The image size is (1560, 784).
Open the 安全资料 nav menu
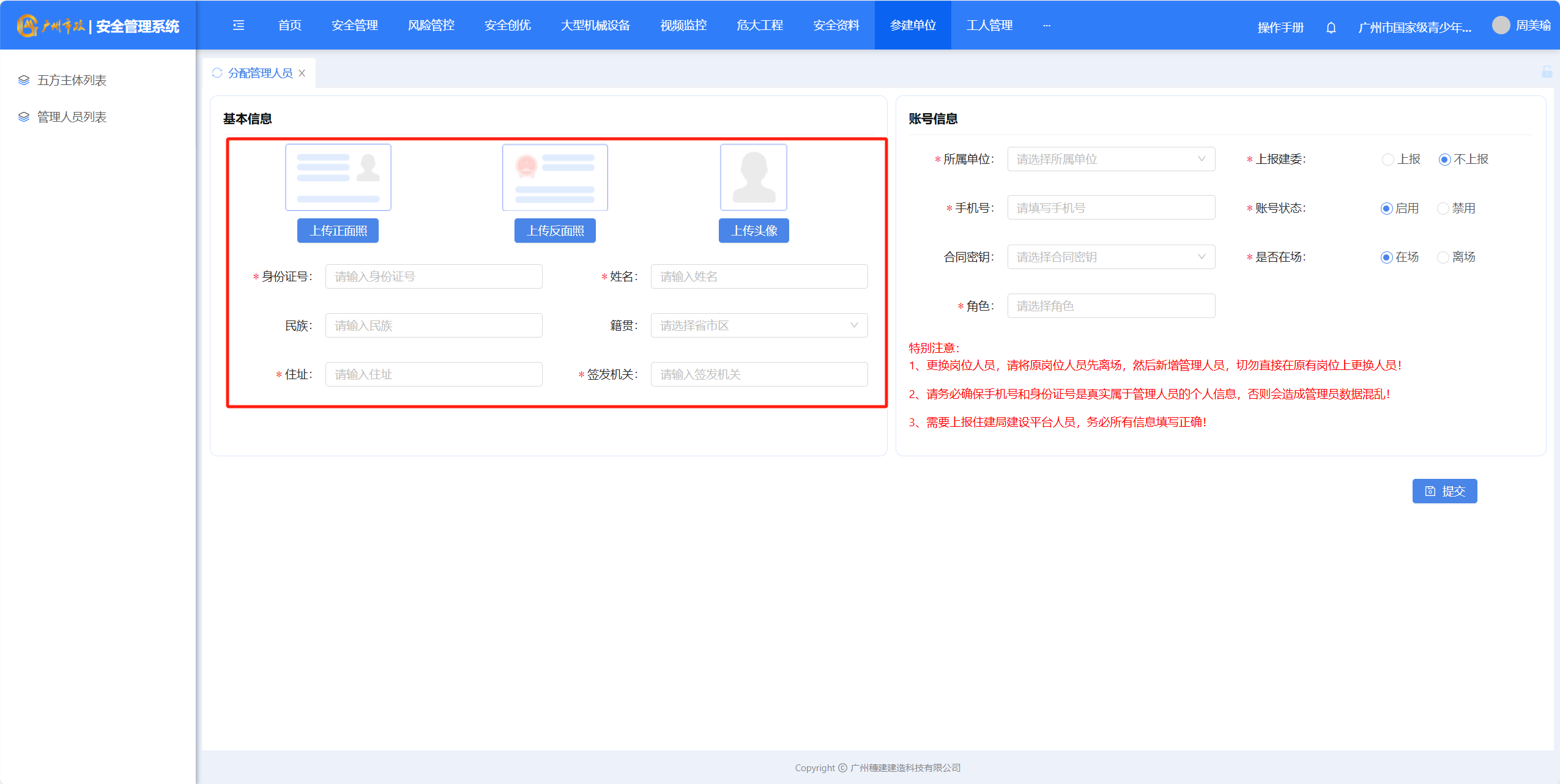(836, 25)
